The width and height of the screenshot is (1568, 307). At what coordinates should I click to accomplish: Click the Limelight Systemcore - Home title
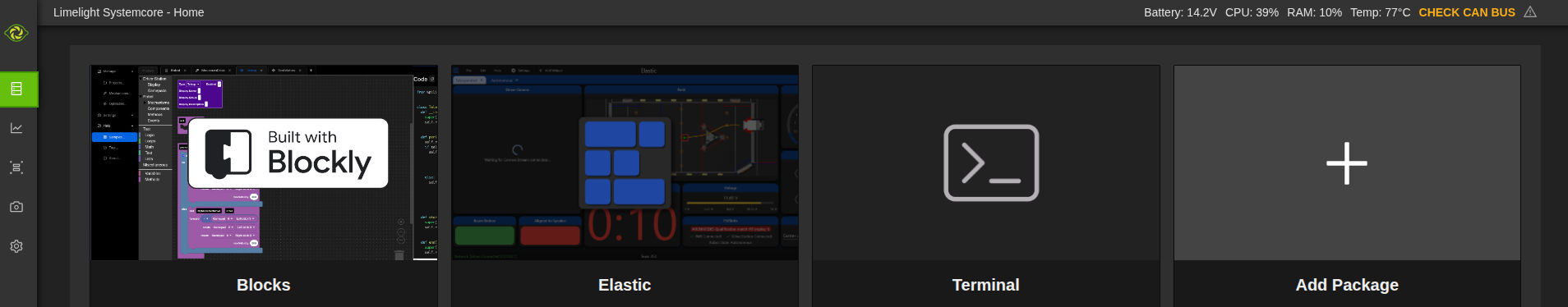pyautogui.click(x=128, y=12)
